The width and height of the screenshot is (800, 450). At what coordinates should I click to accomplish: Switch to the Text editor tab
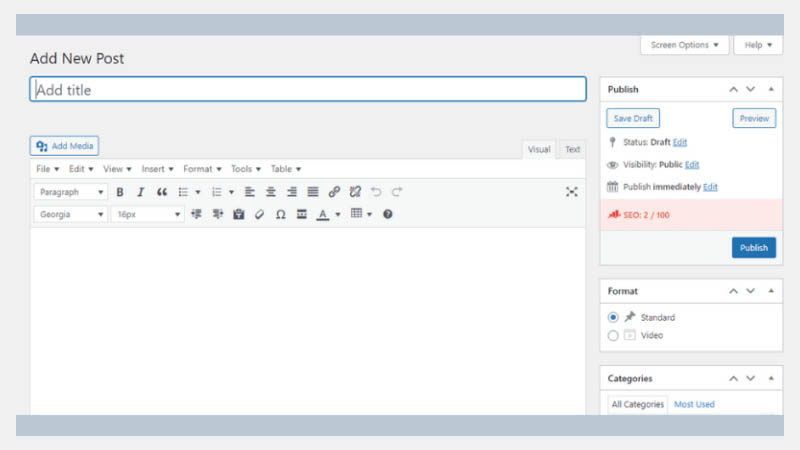tap(572, 149)
